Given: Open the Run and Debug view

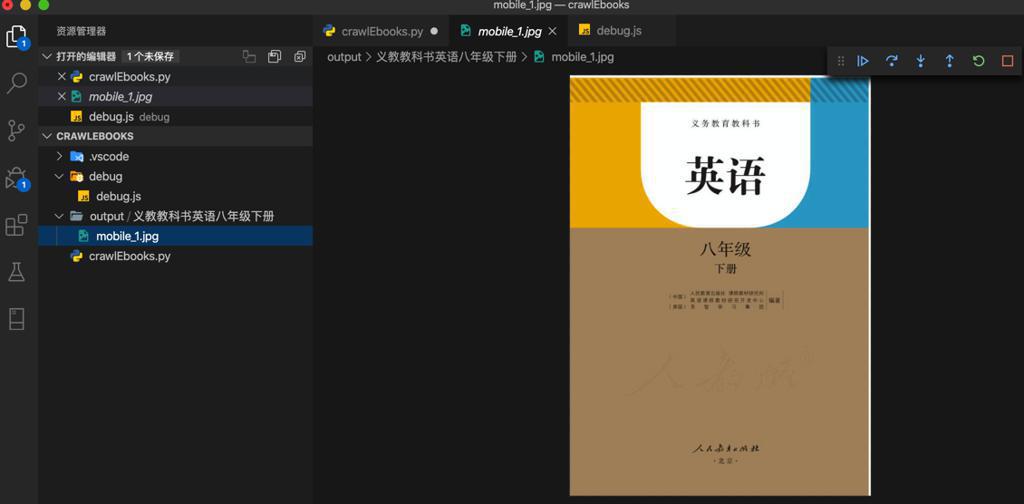Looking at the screenshot, I should [17, 178].
